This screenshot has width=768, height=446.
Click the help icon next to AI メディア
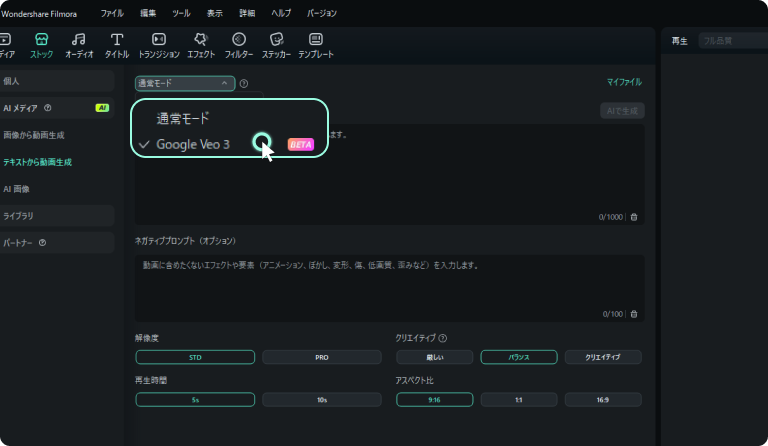48,108
